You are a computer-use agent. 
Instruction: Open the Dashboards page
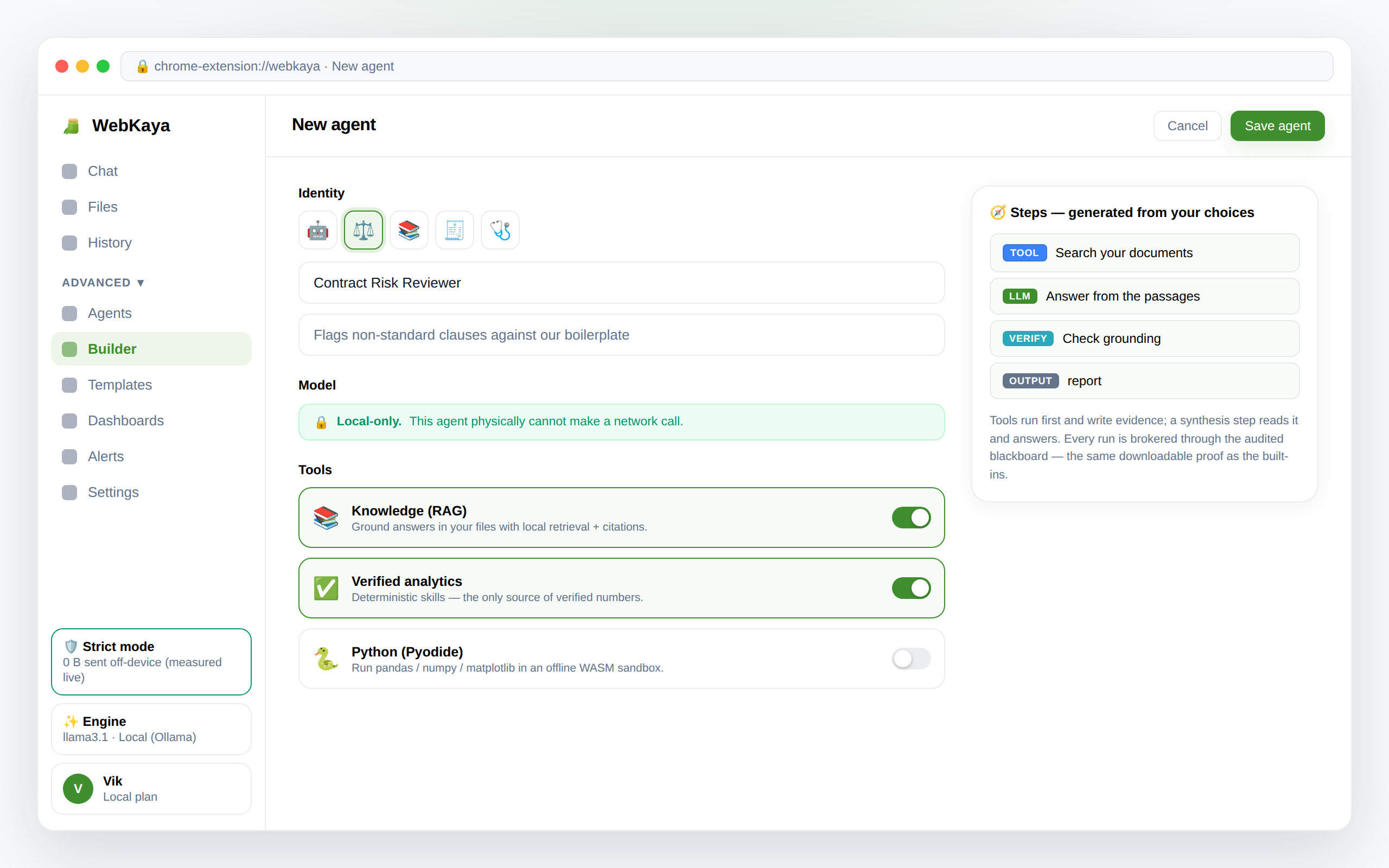pyautogui.click(x=151, y=421)
